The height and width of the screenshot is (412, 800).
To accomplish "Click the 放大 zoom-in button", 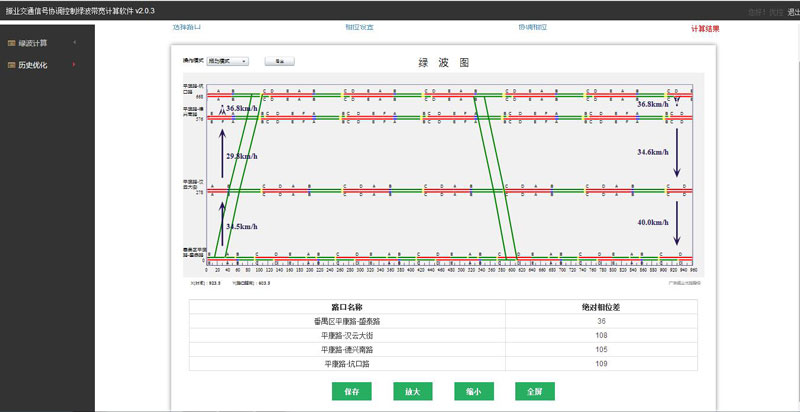I will [412, 392].
